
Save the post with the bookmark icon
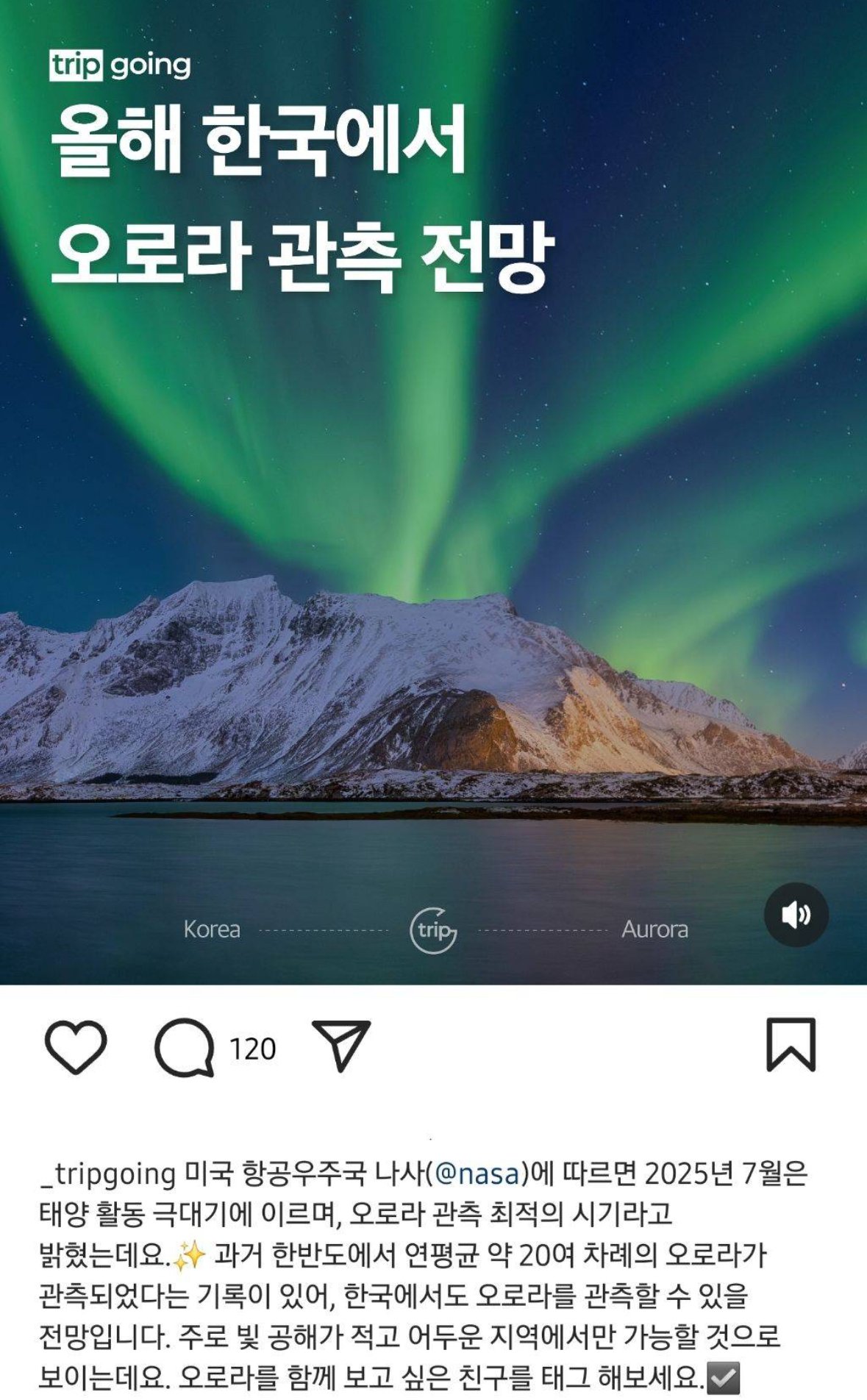[x=791, y=1044]
